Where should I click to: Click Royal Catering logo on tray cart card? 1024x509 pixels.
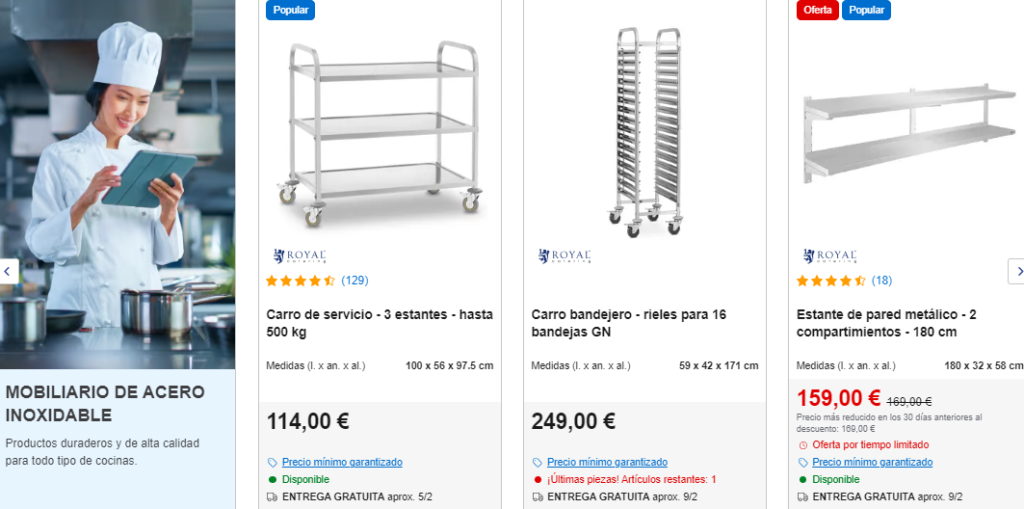pyautogui.click(x=565, y=256)
